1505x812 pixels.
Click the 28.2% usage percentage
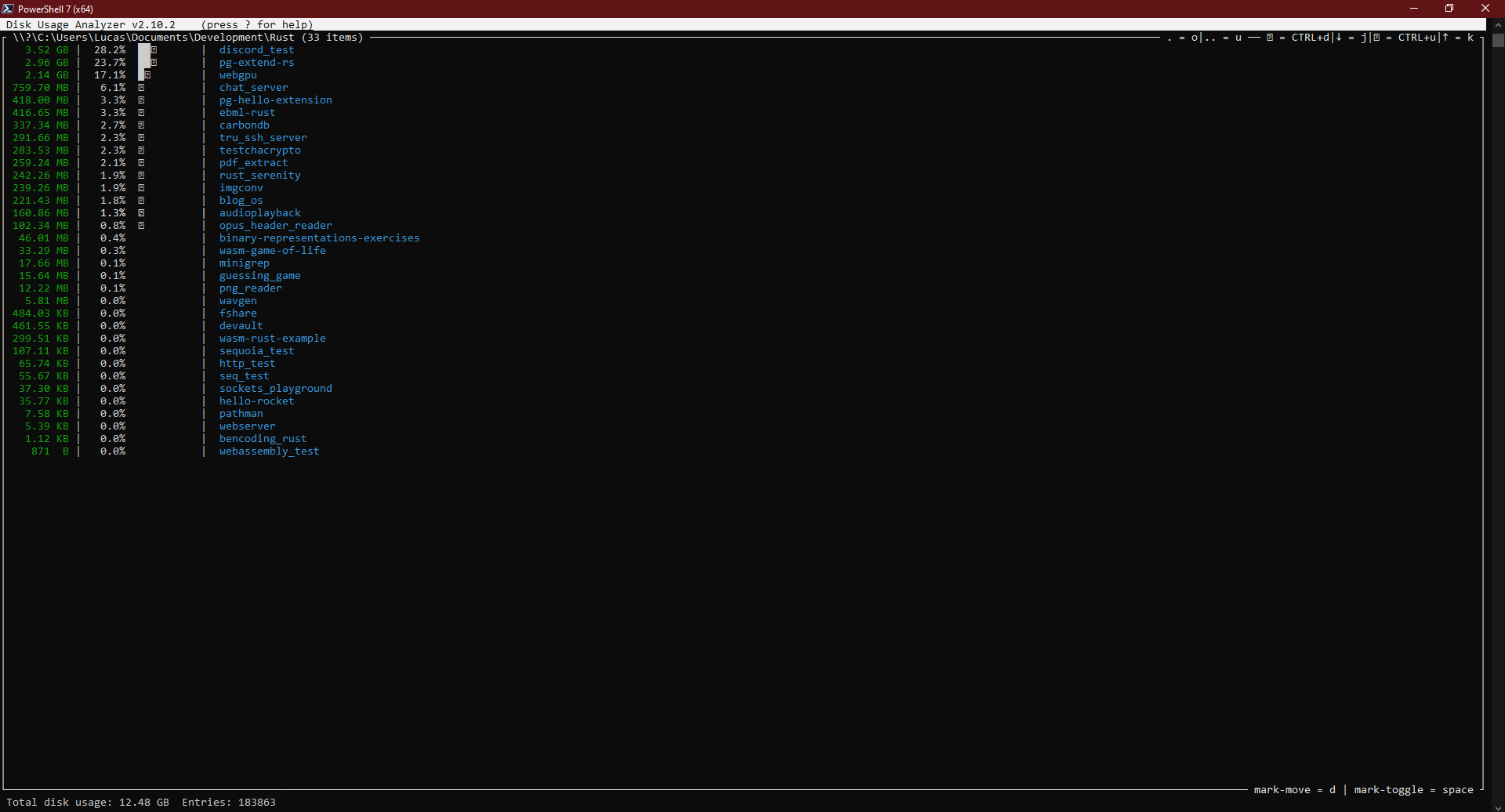pos(110,50)
